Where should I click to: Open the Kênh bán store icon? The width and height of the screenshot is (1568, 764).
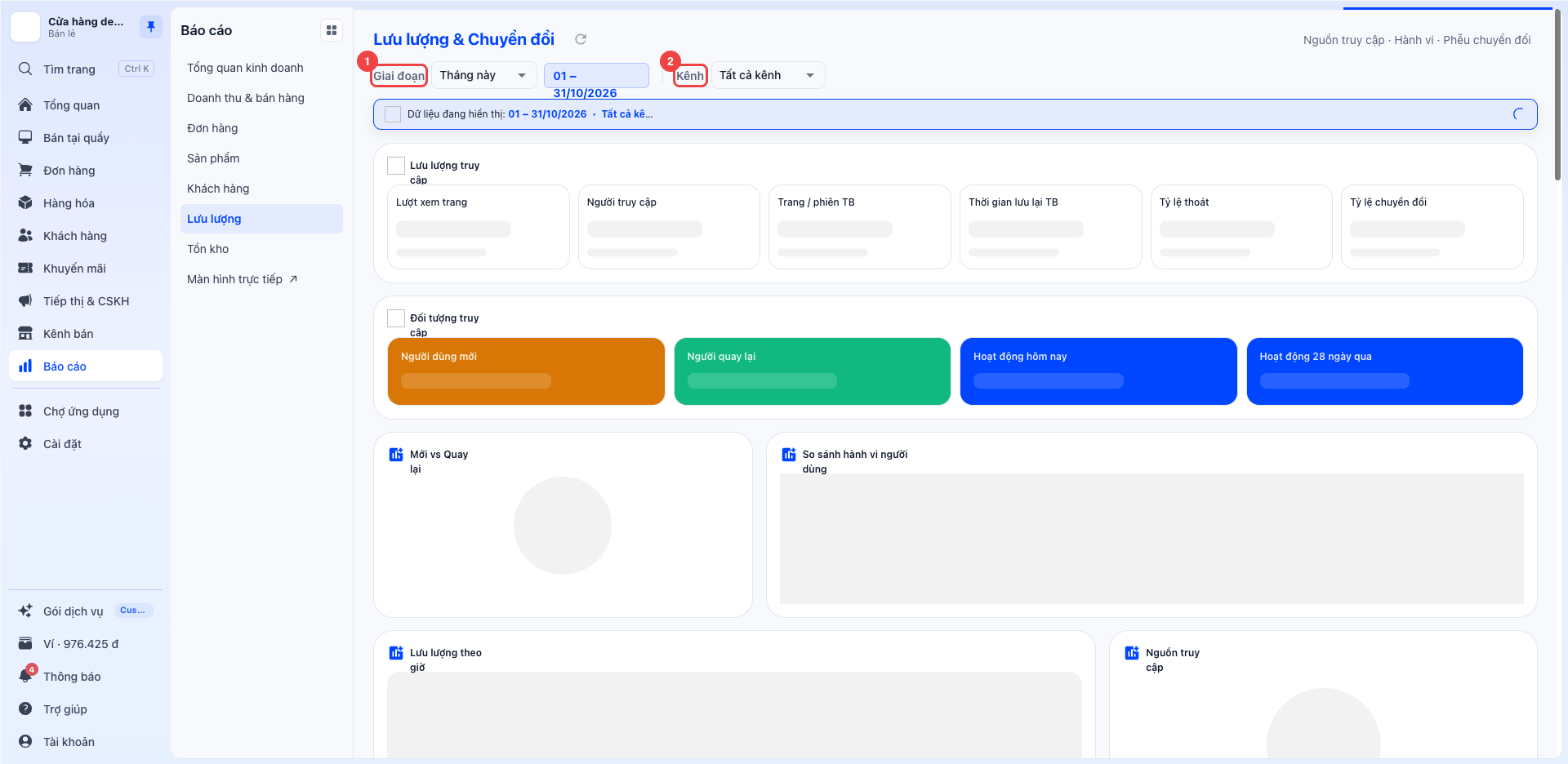click(25, 333)
